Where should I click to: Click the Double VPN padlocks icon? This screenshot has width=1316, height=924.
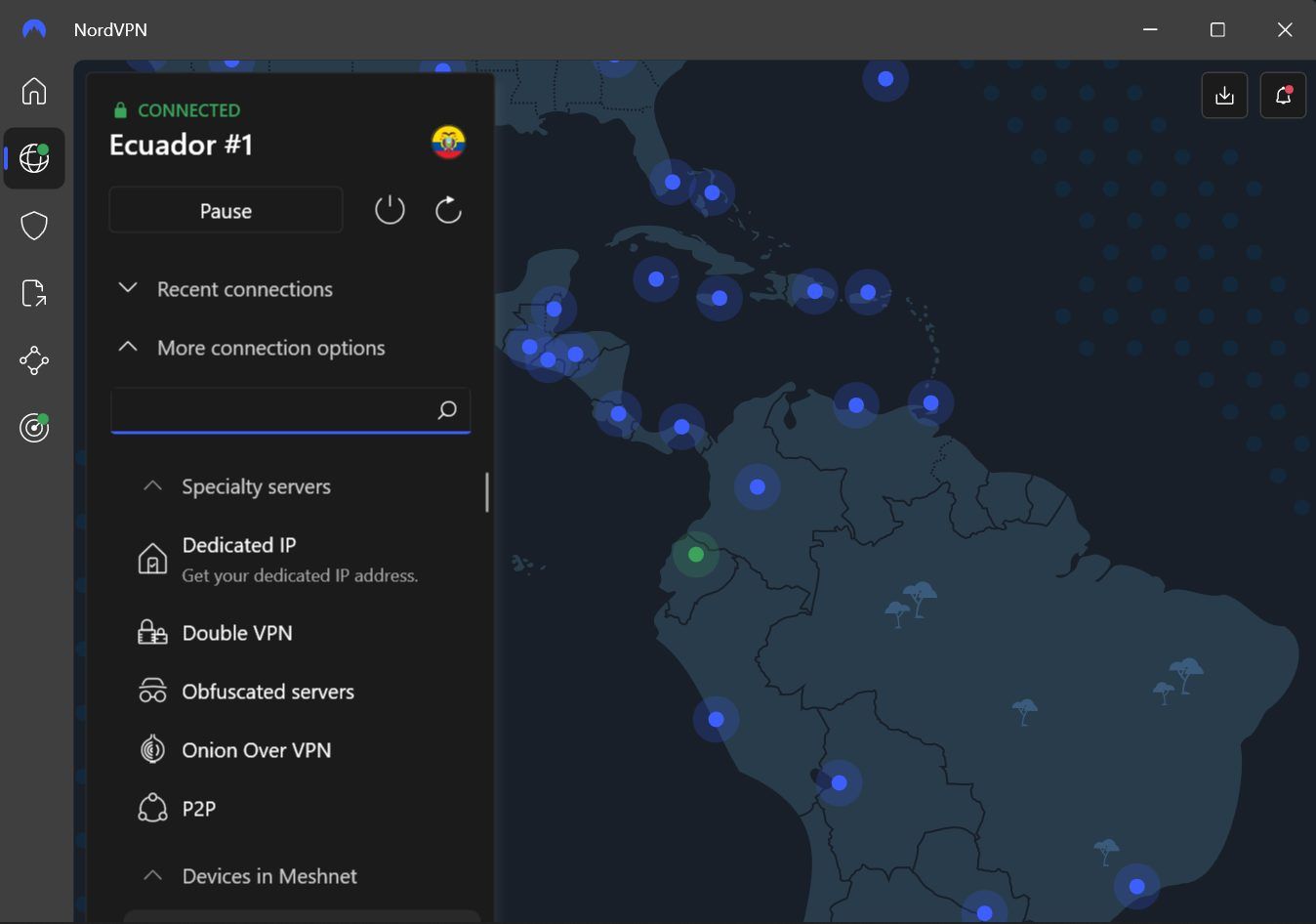coord(152,633)
